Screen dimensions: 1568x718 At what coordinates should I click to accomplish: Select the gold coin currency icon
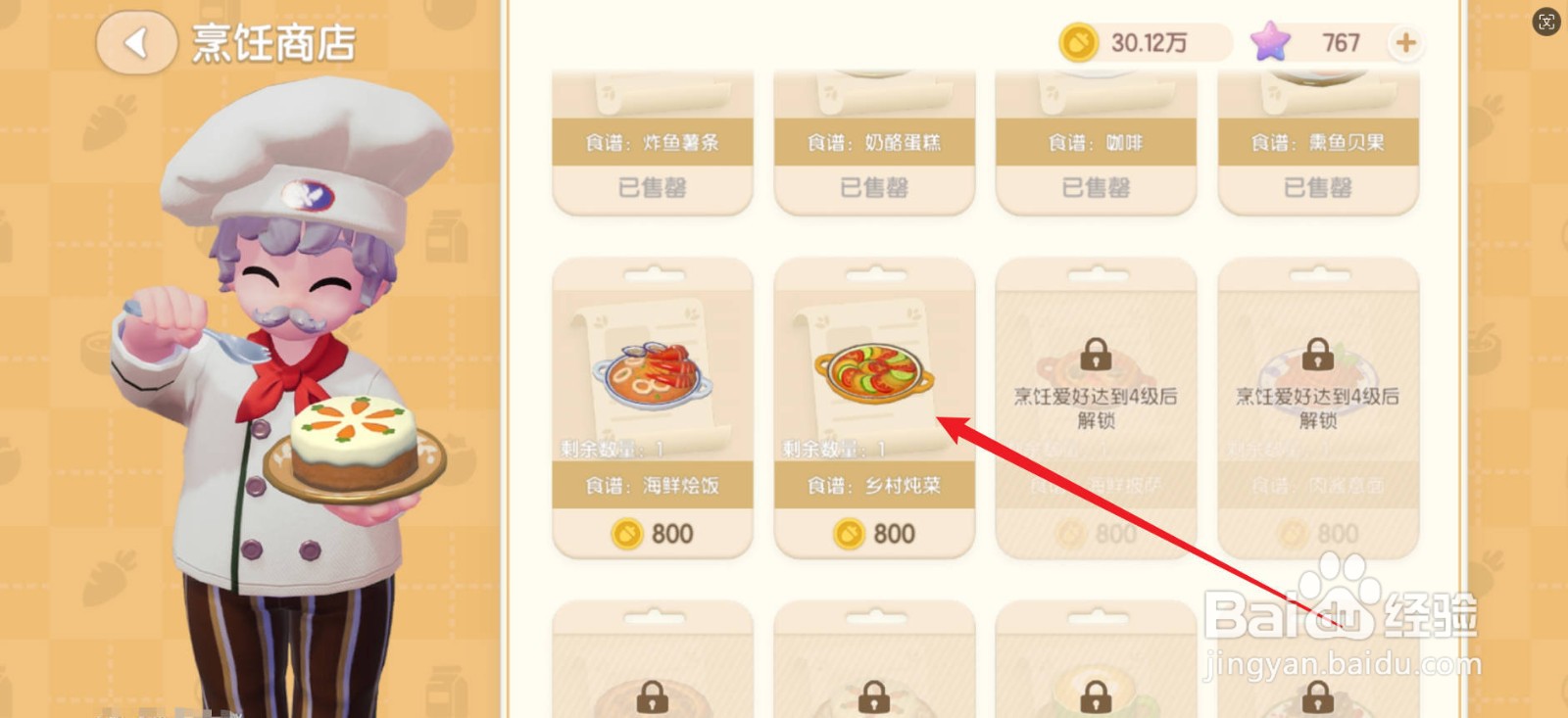click(x=1079, y=43)
